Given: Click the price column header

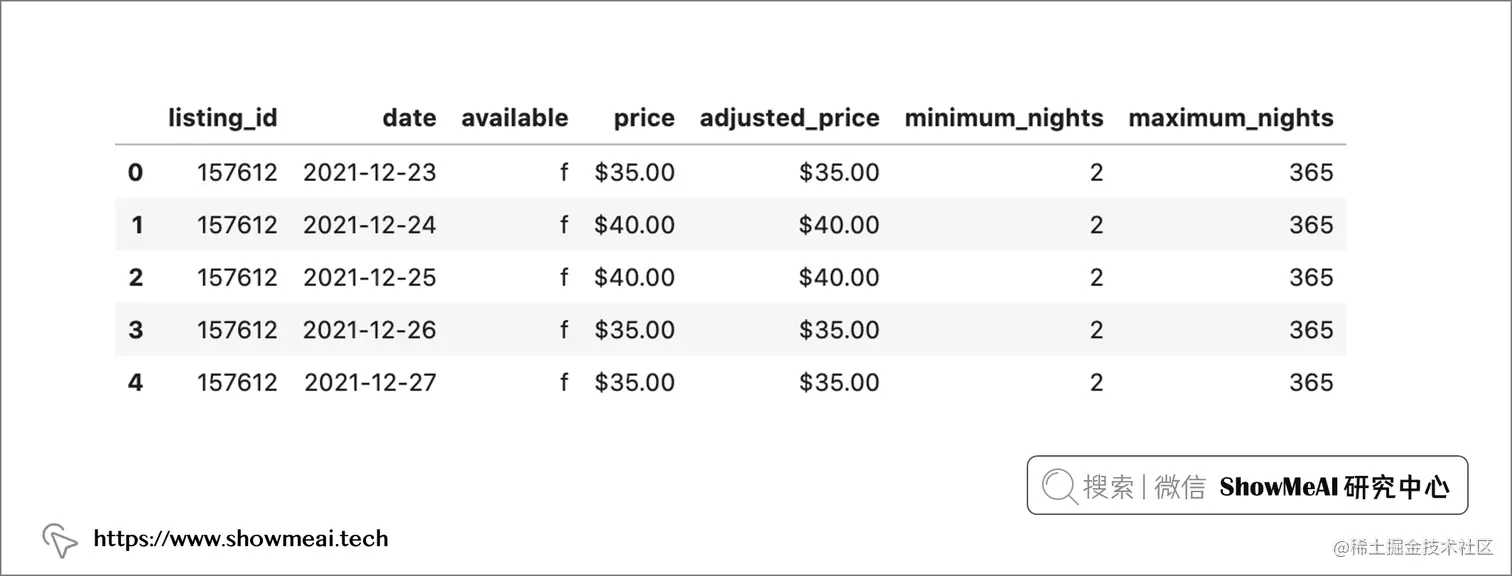Looking at the screenshot, I should (644, 118).
